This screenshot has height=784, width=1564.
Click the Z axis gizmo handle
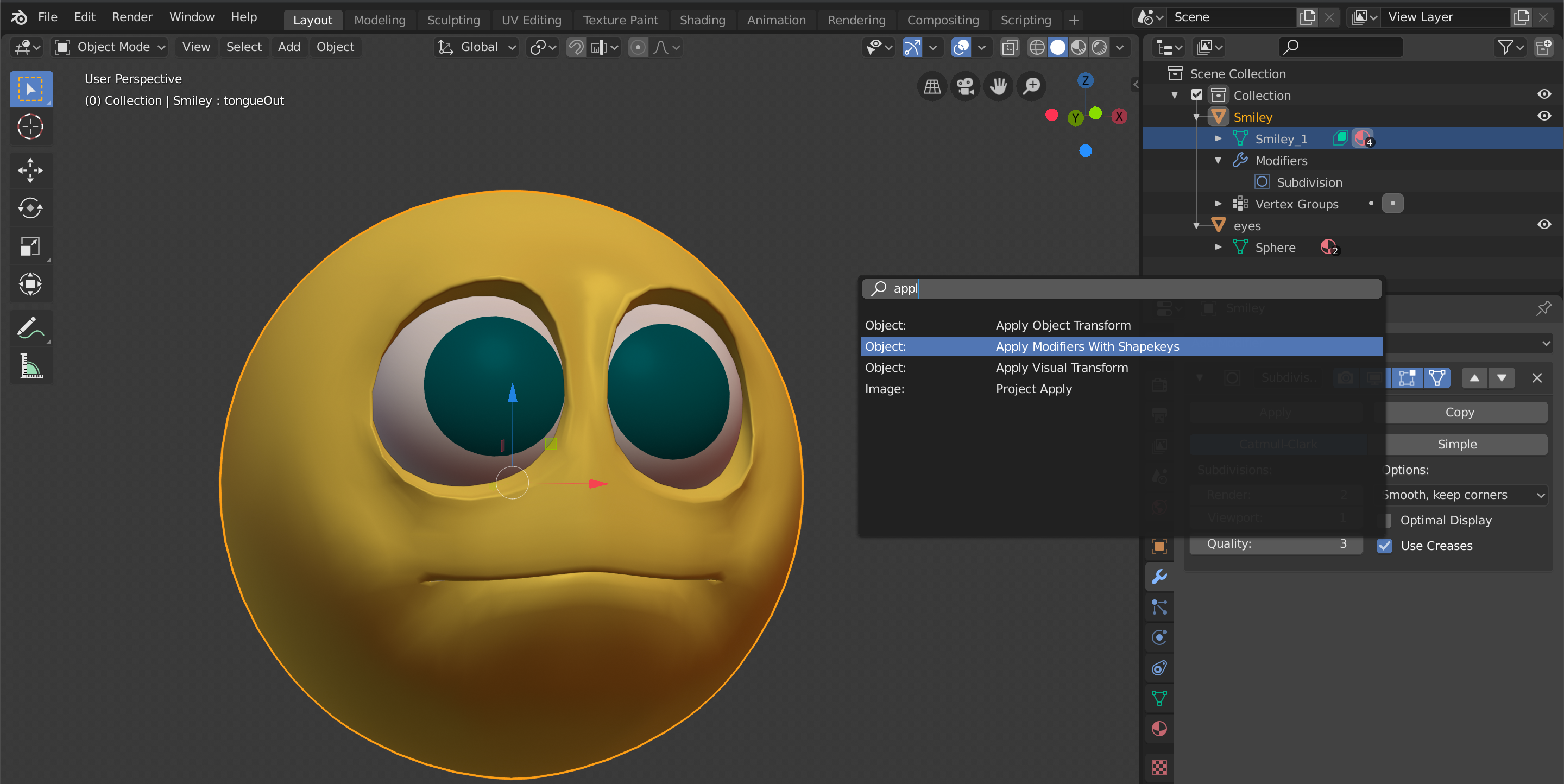click(1086, 81)
